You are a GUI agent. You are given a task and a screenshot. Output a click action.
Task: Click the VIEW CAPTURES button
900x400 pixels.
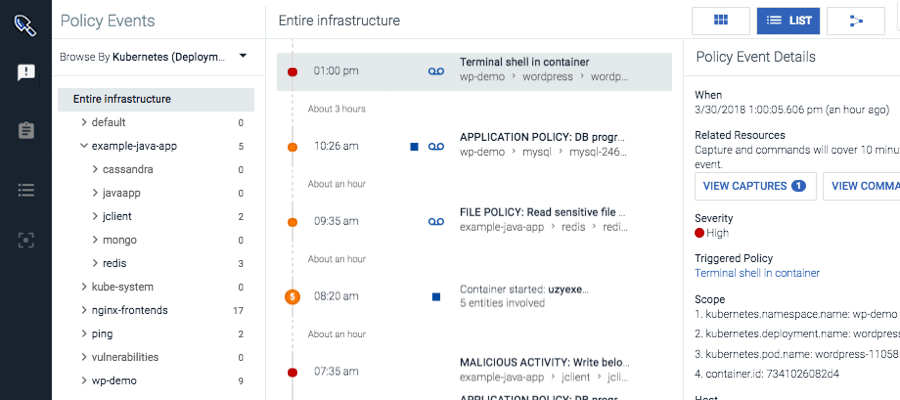pyautogui.click(x=755, y=186)
